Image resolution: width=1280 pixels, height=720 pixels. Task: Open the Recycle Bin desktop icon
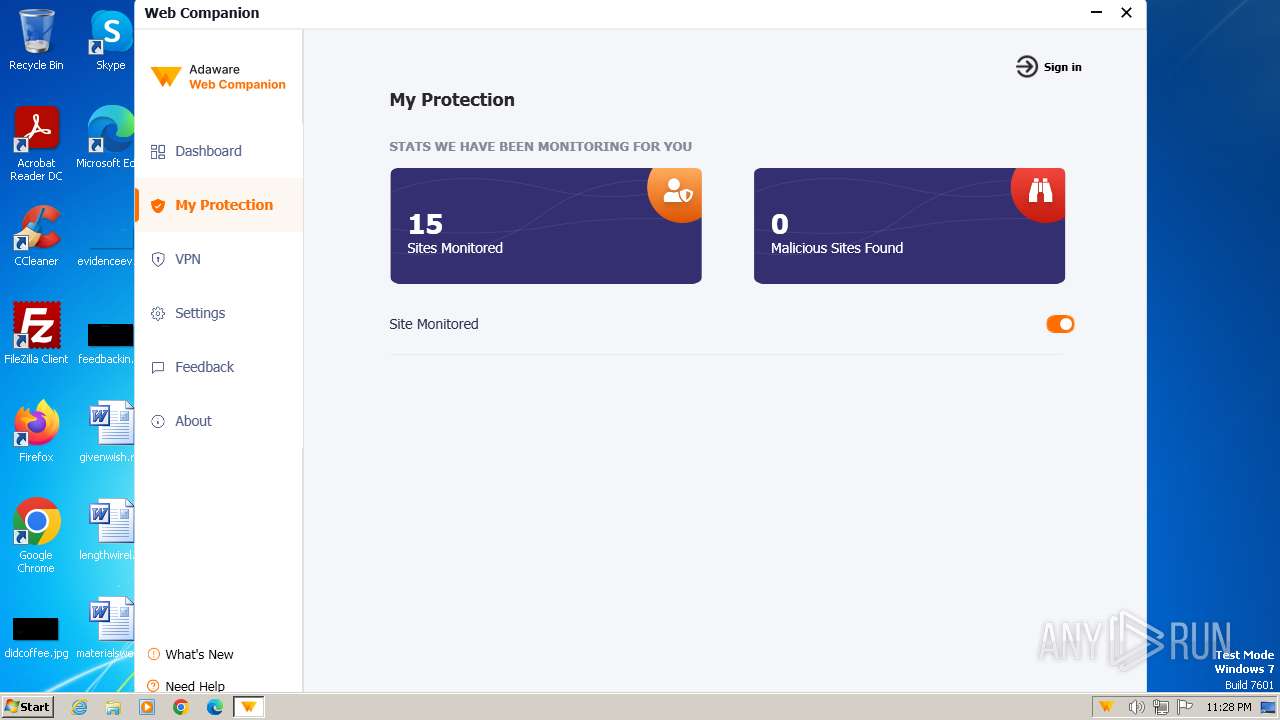tap(36, 40)
